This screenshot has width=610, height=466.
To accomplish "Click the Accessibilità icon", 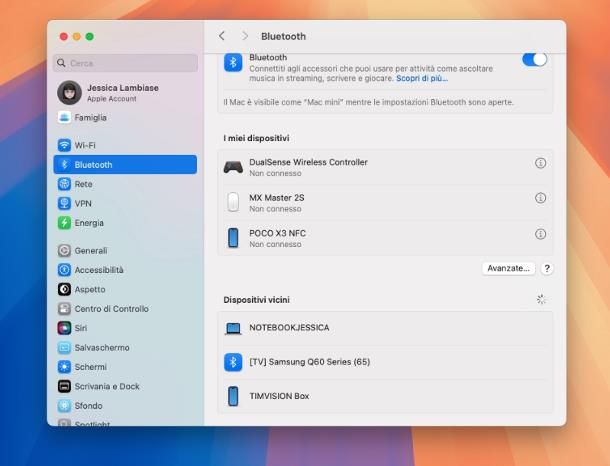I will [64, 270].
